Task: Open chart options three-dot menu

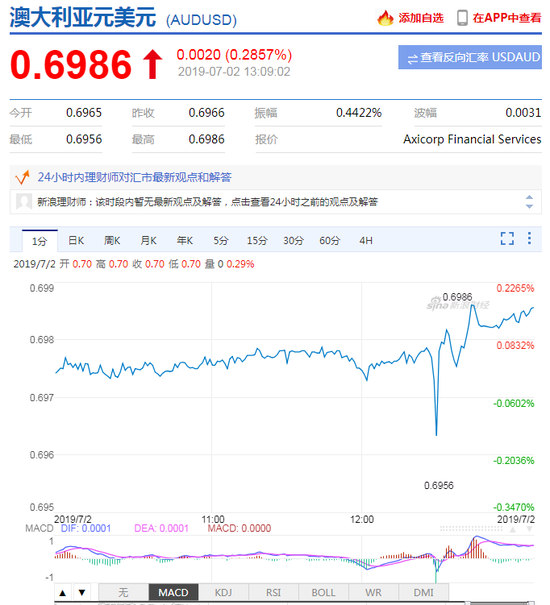Action: point(529,238)
